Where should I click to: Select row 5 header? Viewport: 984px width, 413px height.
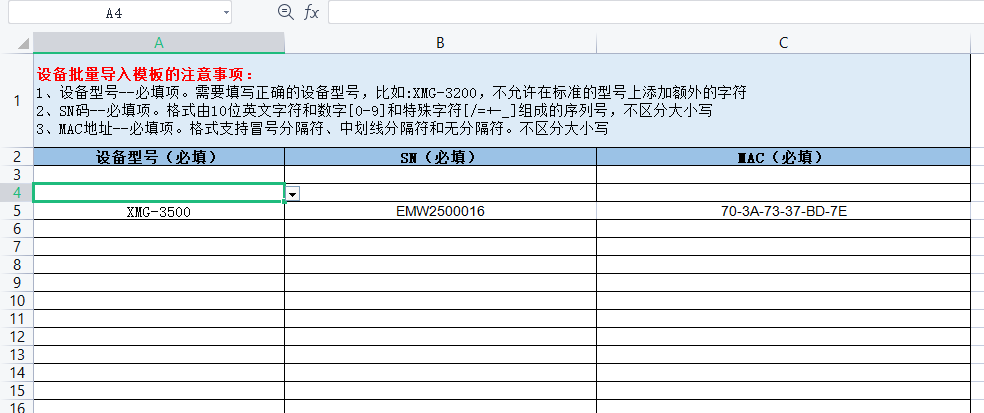point(16,211)
